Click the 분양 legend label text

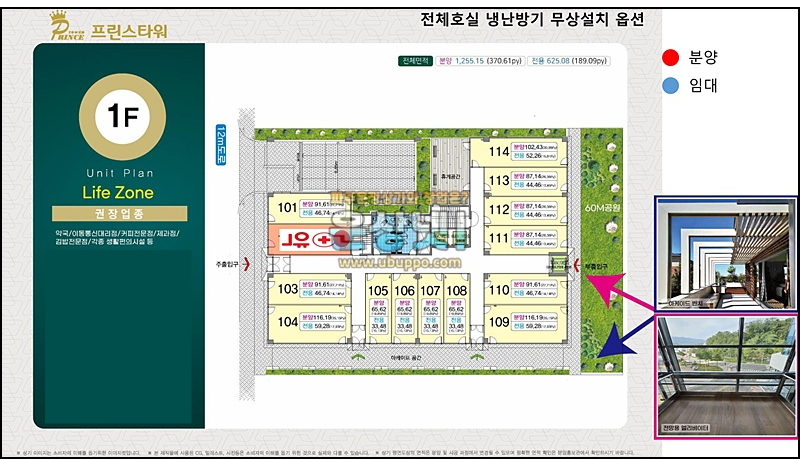703,57
